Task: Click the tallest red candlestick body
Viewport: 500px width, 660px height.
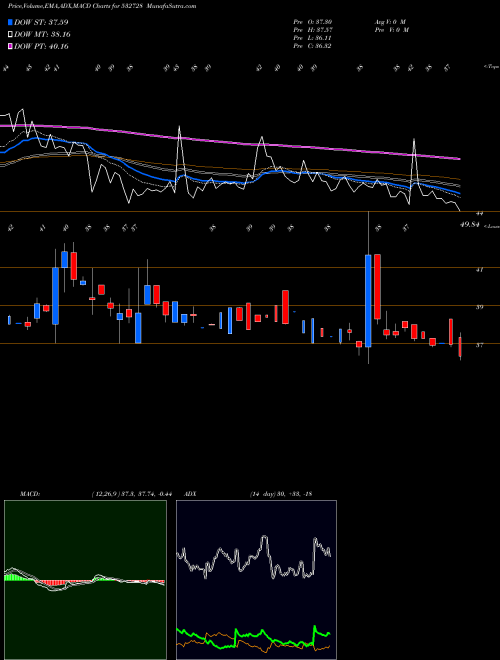Action: pyautogui.click(x=378, y=287)
